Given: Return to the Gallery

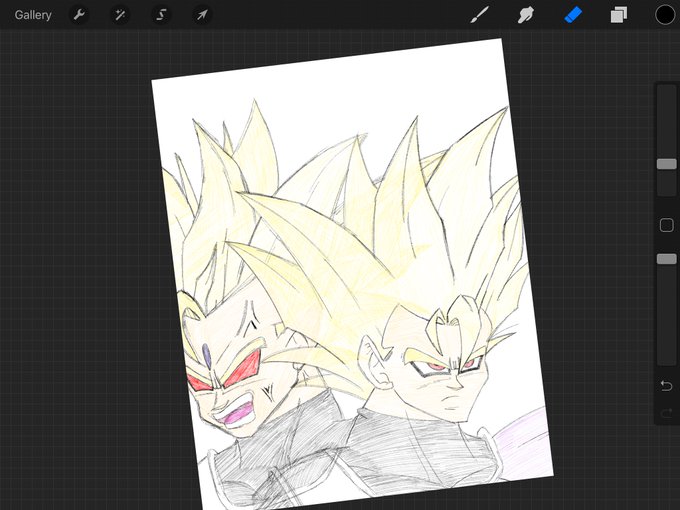Looking at the screenshot, I should 33,15.
